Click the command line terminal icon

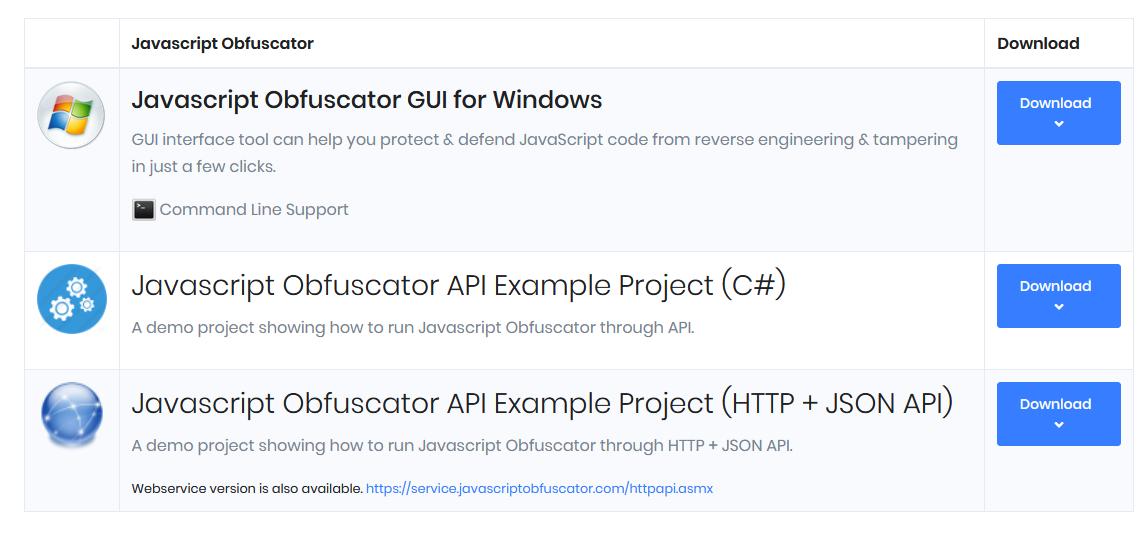click(144, 210)
